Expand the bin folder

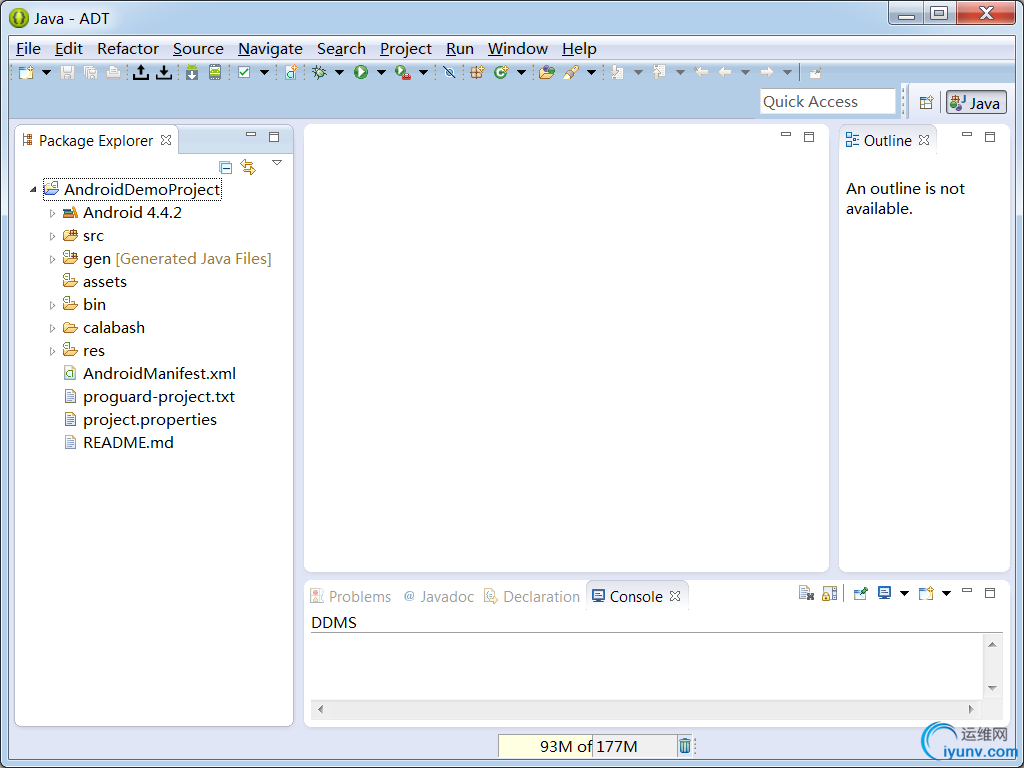(x=52, y=305)
